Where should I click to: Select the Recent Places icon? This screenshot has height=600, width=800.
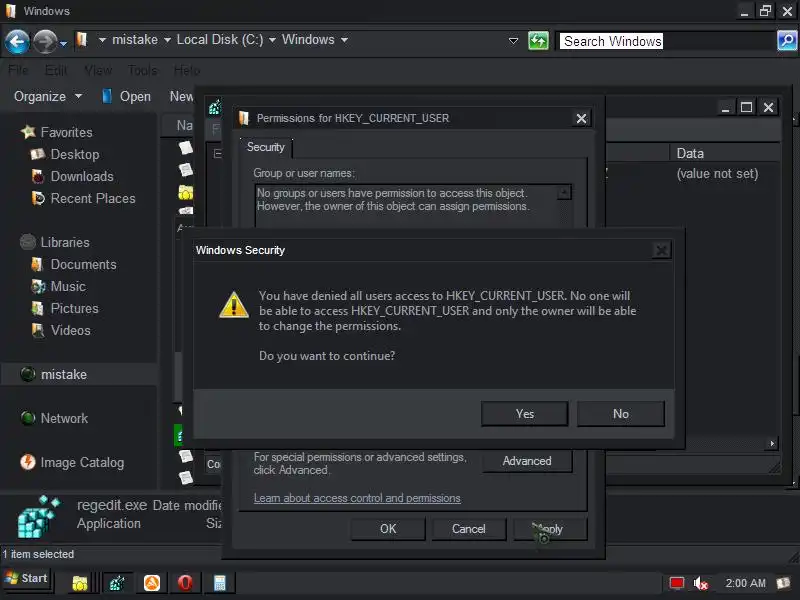point(38,198)
